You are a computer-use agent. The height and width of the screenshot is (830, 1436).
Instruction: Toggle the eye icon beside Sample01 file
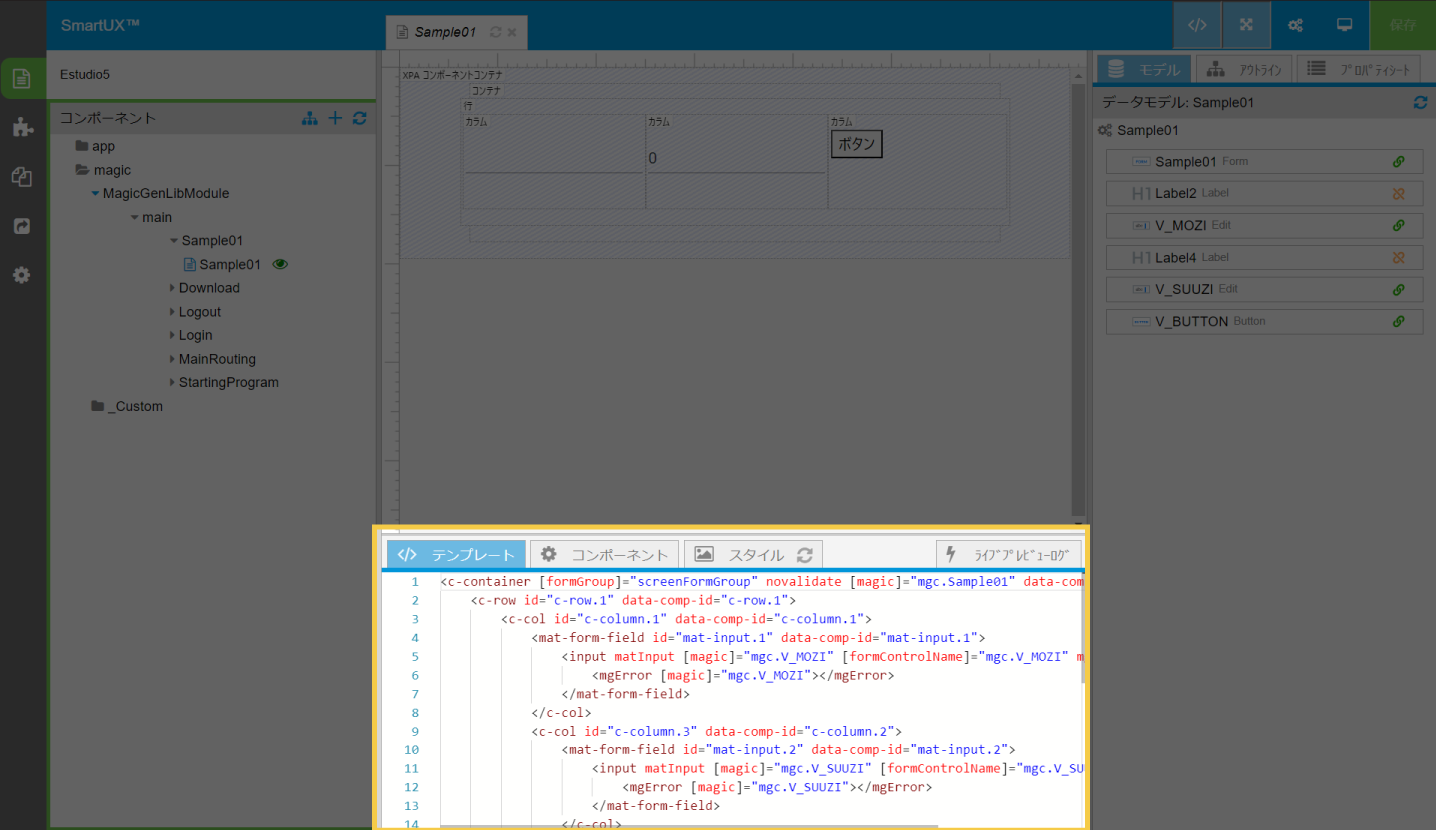click(281, 265)
